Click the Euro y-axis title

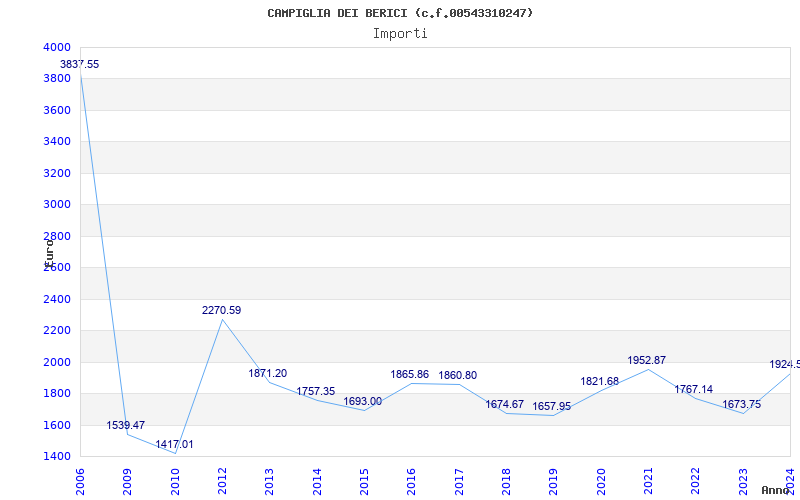click(x=49, y=252)
